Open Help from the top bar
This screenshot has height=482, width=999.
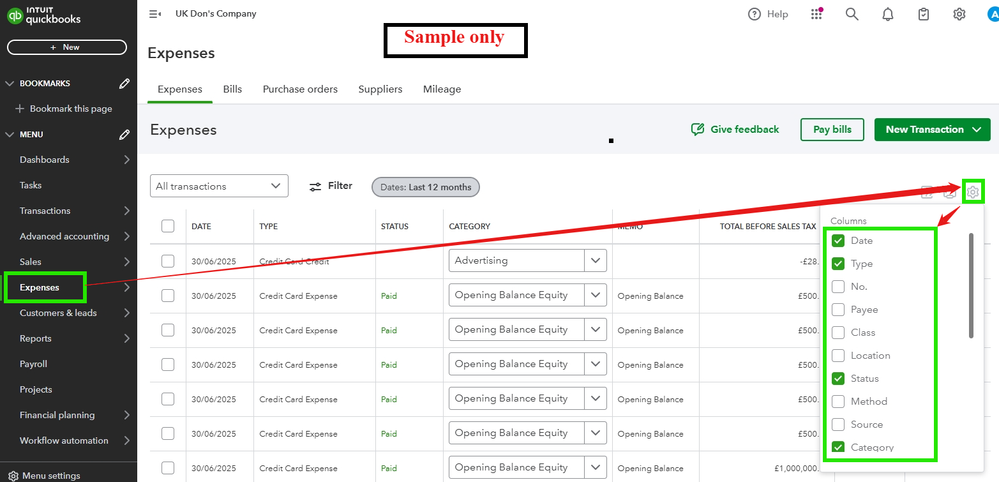click(x=768, y=14)
